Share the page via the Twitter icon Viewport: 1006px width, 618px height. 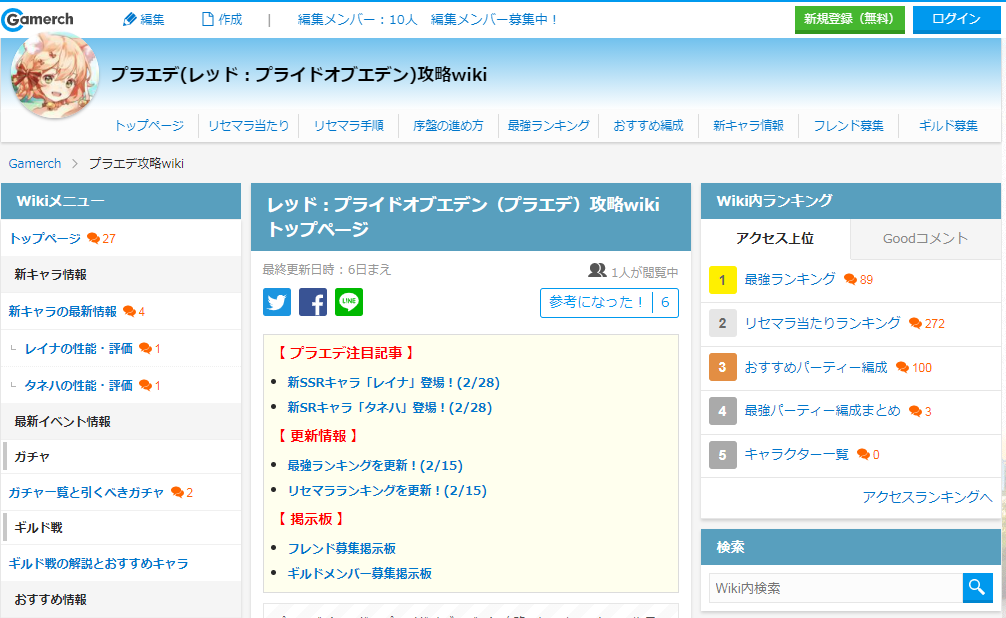(x=277, y=302)
